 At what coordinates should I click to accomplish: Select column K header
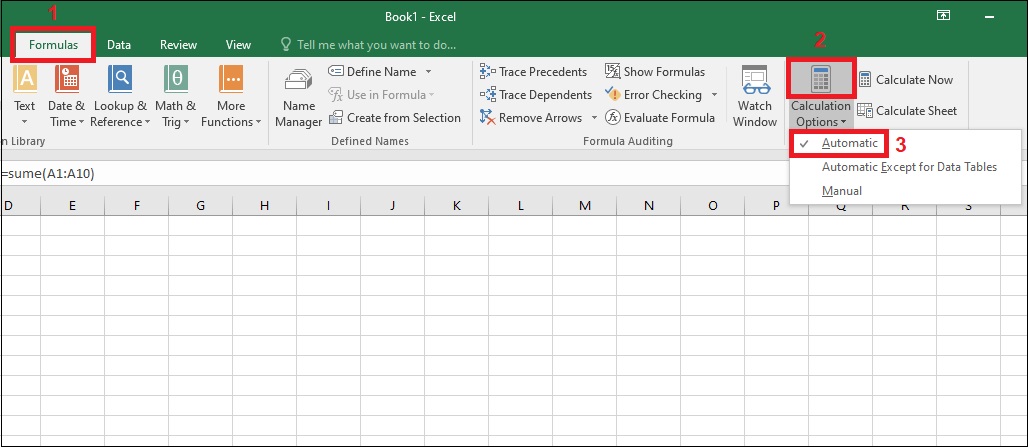pyautogui.click(x=456, y=206)
